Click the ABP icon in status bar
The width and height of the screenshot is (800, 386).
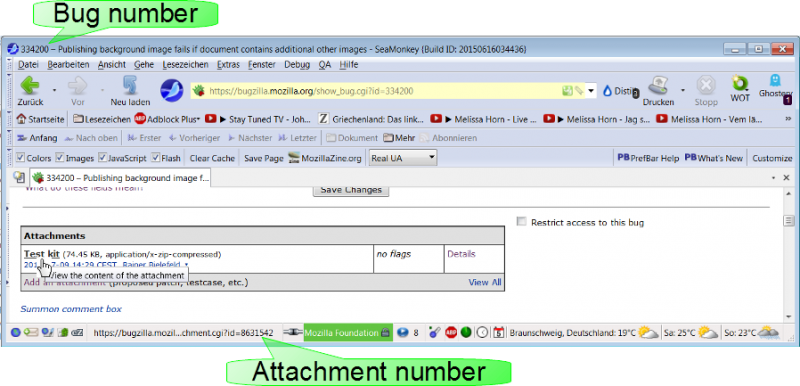[451, 332]
